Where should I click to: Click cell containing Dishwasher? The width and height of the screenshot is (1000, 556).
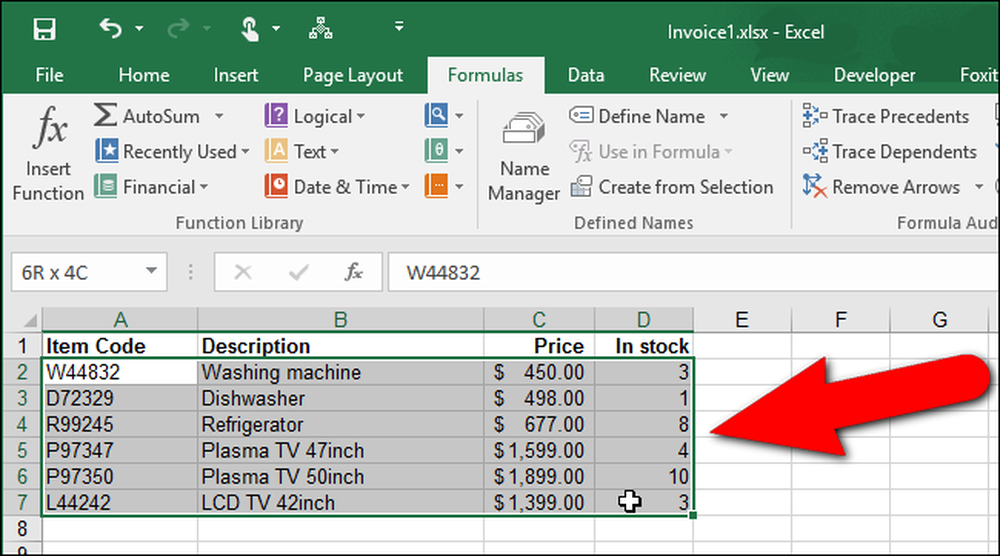click(x=341, y=399)
